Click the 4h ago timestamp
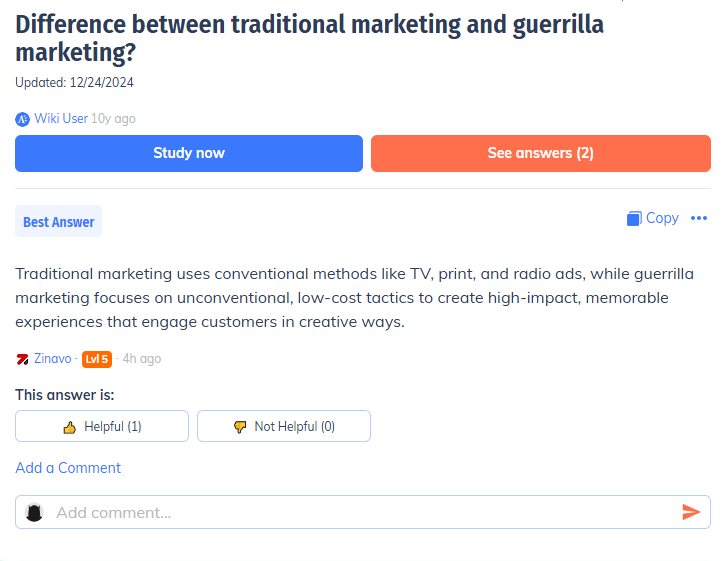This screenshot has height=561, width=721. 142,359
